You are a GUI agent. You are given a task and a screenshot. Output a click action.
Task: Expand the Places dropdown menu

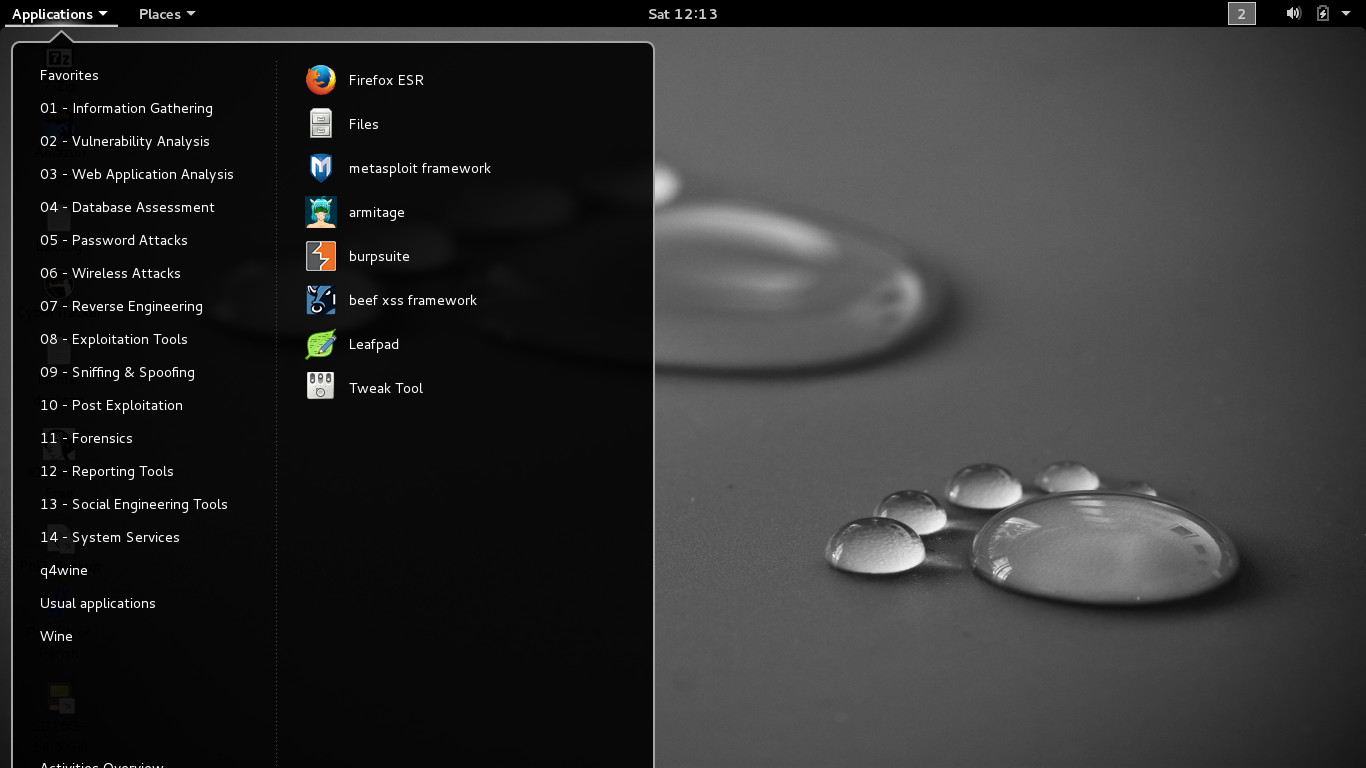pyautogui.click(x=166, y=14)
